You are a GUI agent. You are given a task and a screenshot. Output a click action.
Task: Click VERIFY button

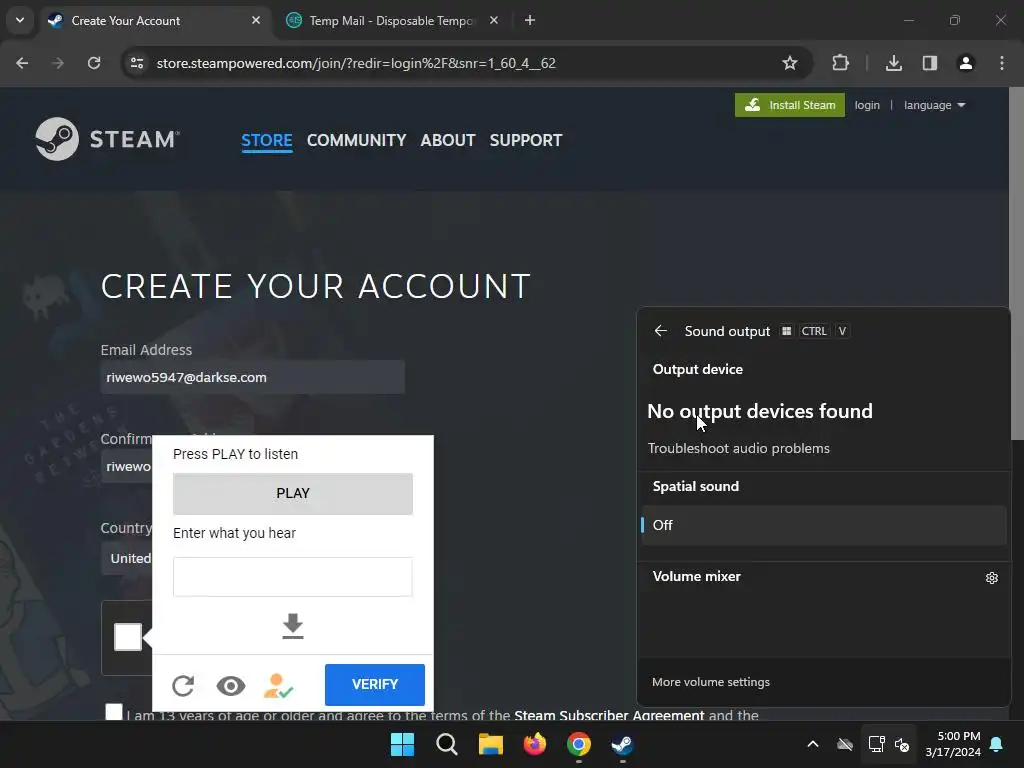pyautogui.click(x=375, y=684)
